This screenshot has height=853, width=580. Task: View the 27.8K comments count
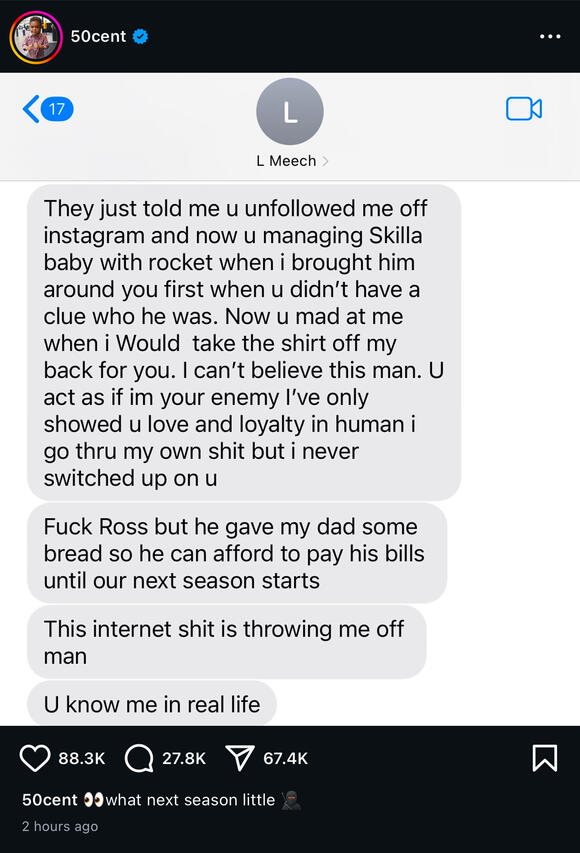coord(184,758)
